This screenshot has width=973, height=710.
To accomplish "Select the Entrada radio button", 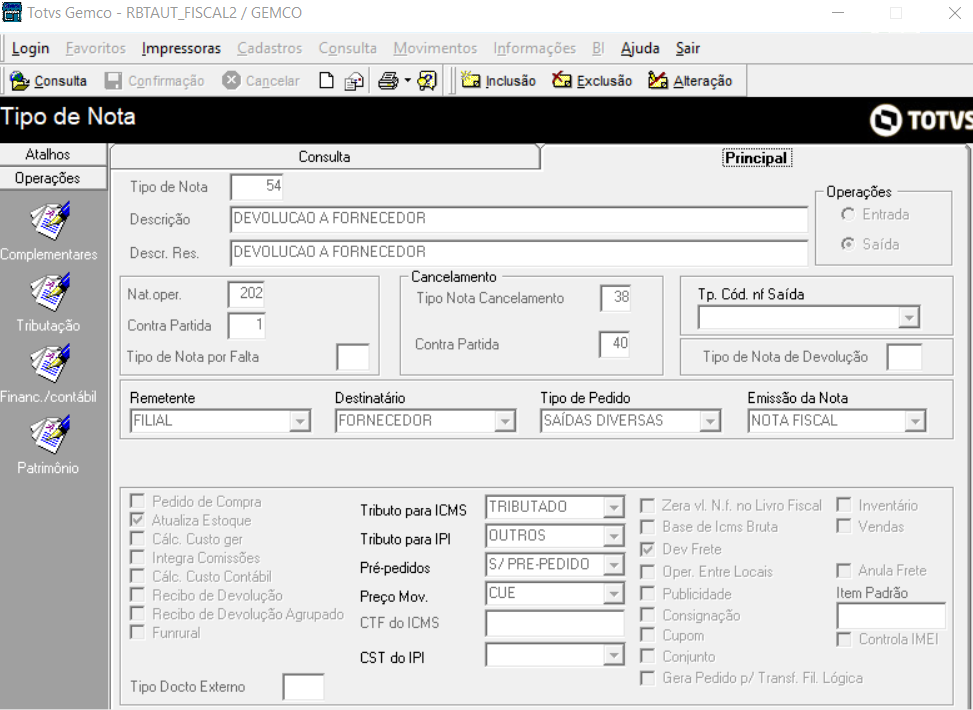I will 848,214.
